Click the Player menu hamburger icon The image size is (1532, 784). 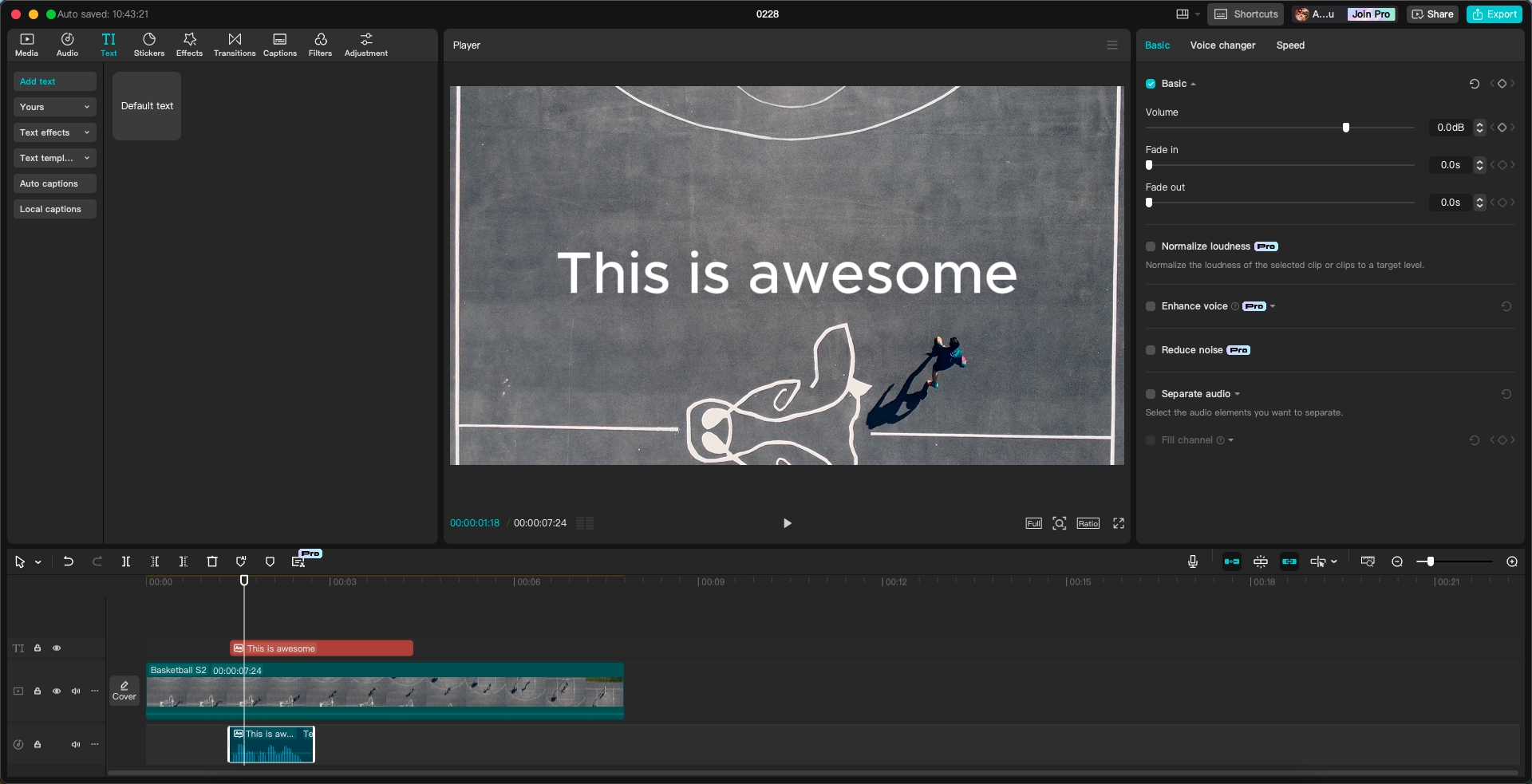1112,45
